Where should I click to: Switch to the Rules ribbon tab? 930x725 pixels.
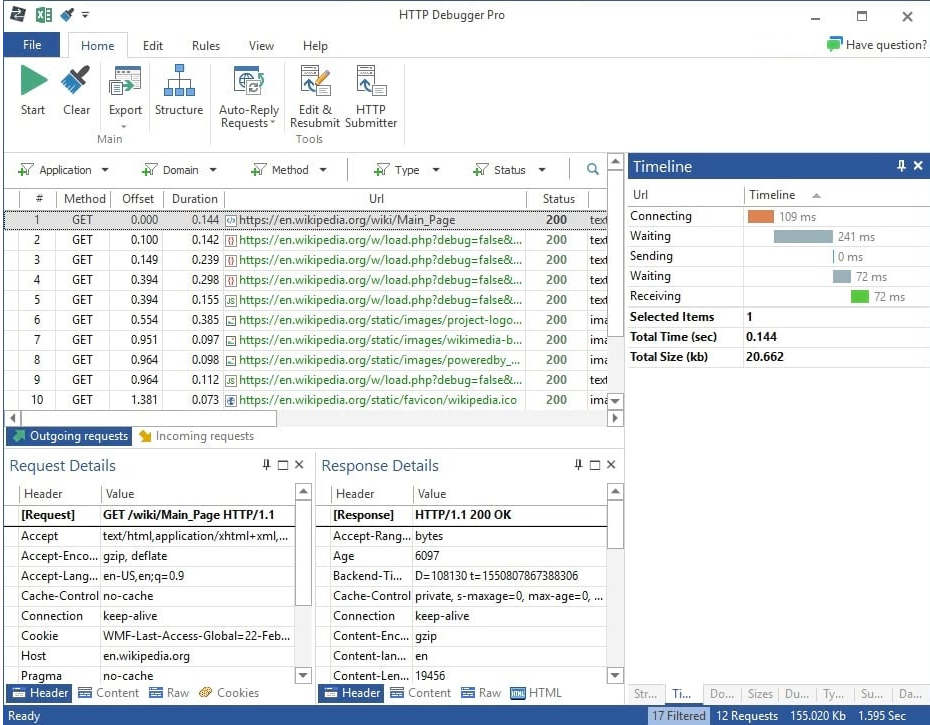pyautogui.click(x=206, y=45)
